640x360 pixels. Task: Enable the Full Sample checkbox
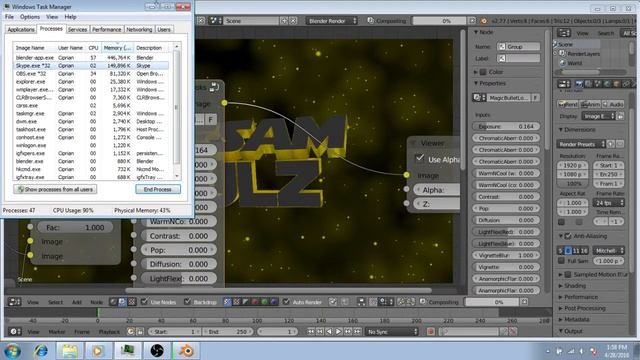coord(562,260)
